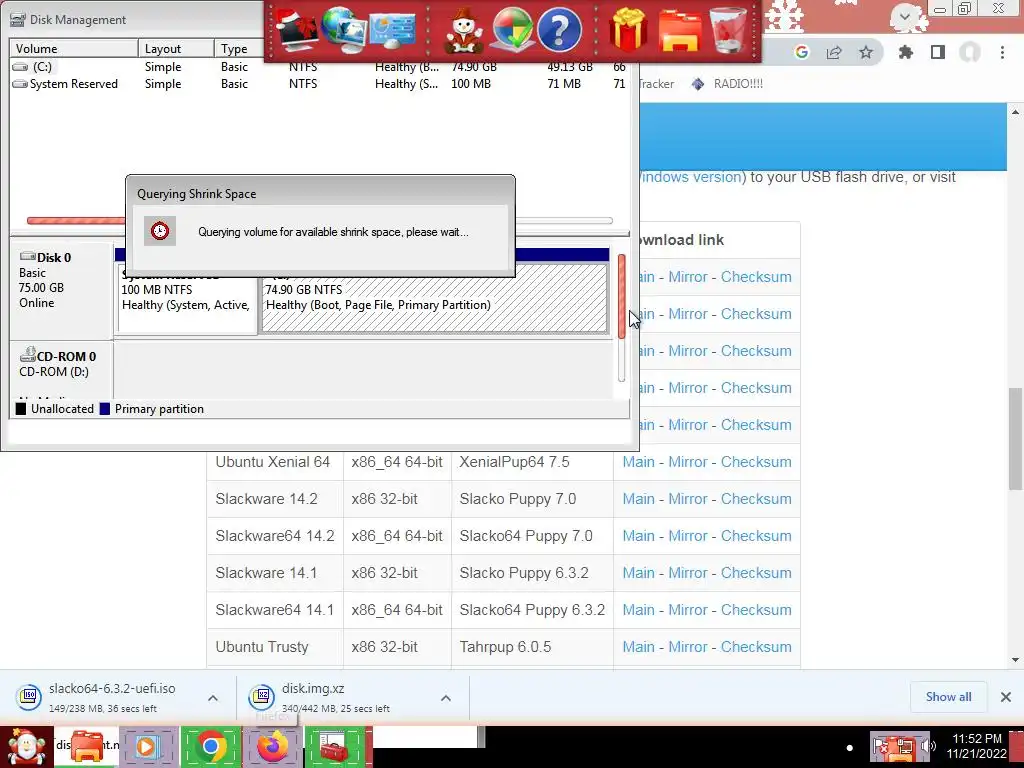Select the (C:) volume row
Screen dimensions: 1024x768
[320, 67]
